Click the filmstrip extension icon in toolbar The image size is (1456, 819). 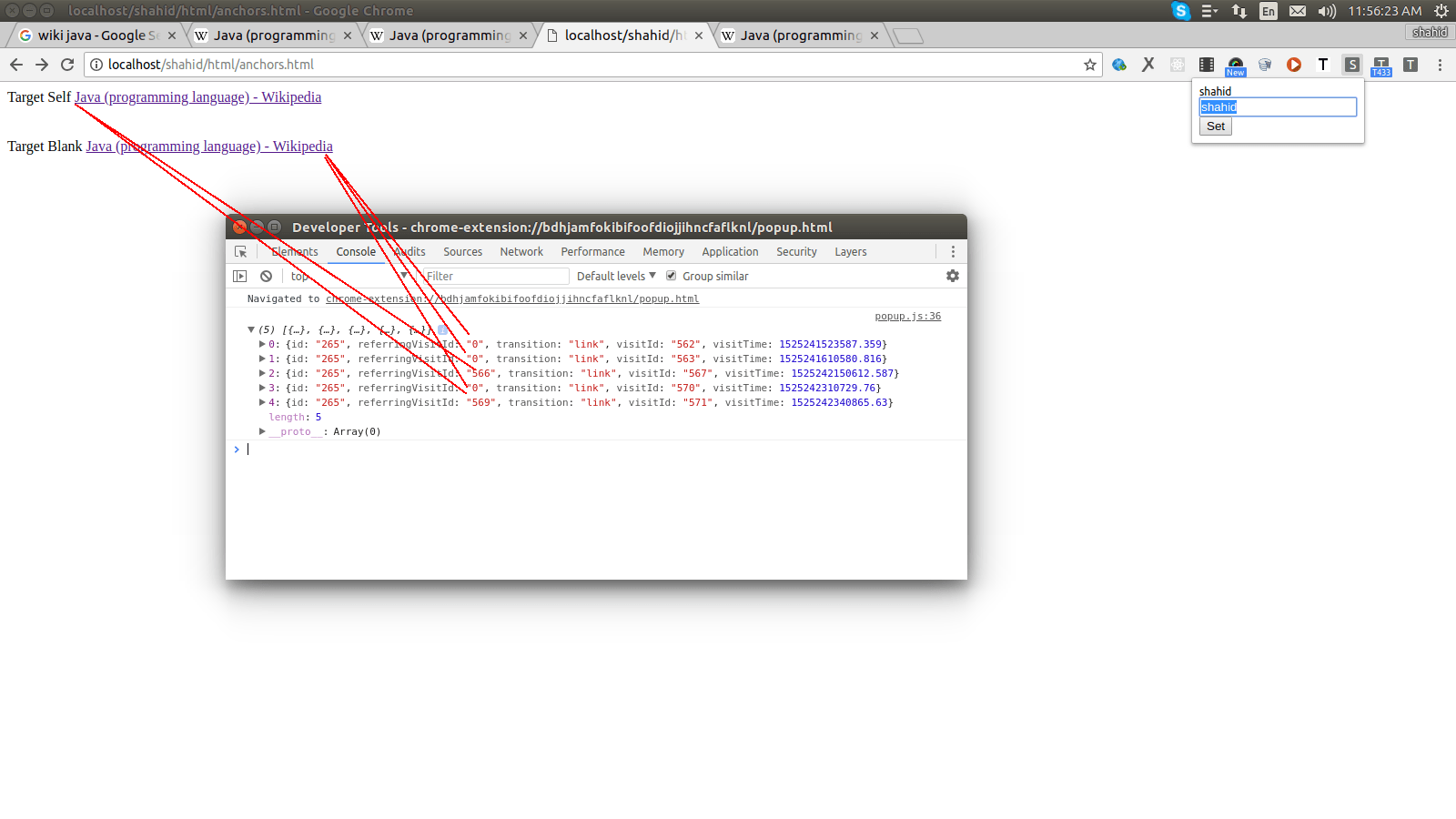[x=1207, y=65]
